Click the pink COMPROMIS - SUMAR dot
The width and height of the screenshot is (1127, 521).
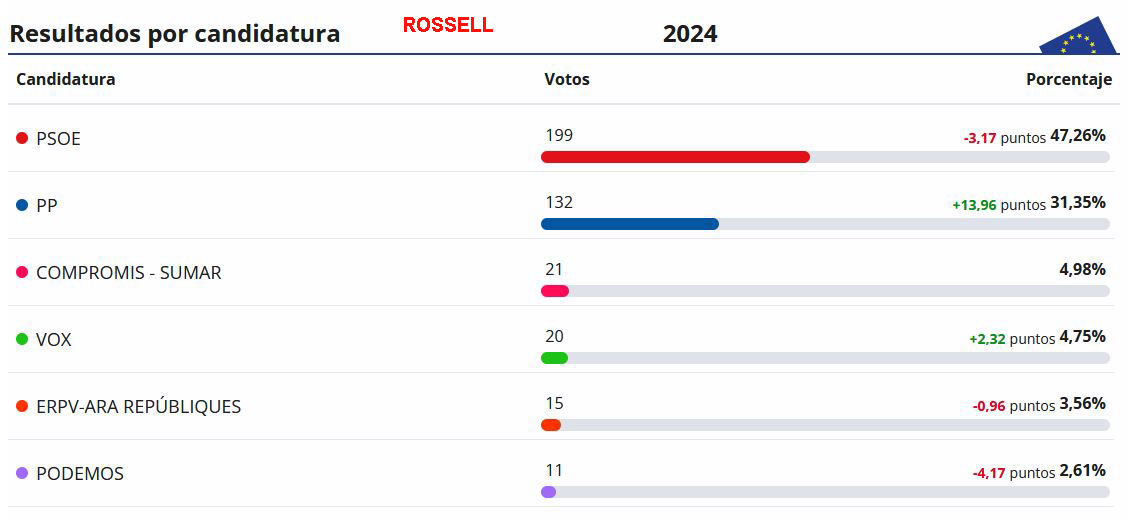click(x=22, y=273)
